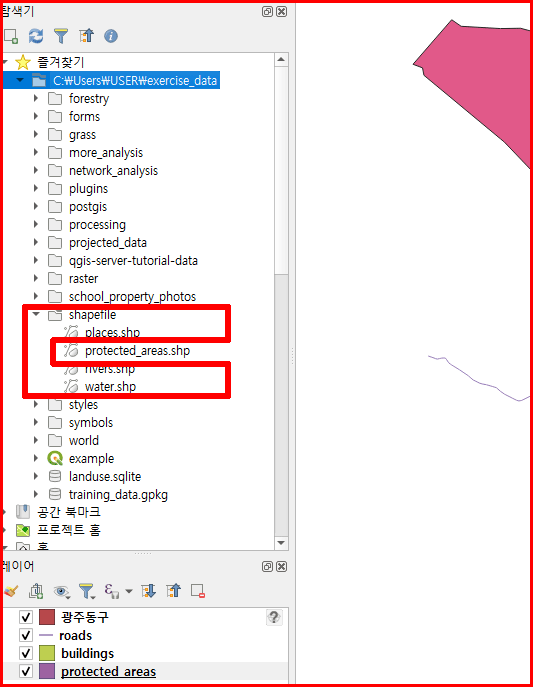Toggle the Browser properties info widget

tap(111, 36)
